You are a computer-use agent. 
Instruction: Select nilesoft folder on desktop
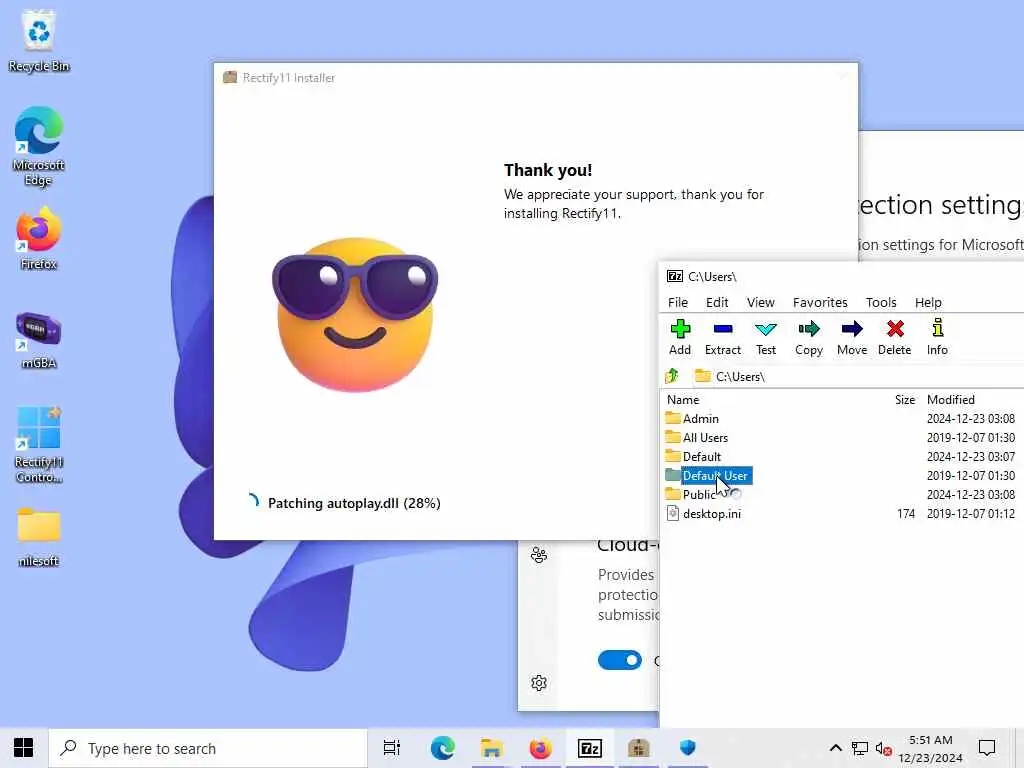(39, 537)
